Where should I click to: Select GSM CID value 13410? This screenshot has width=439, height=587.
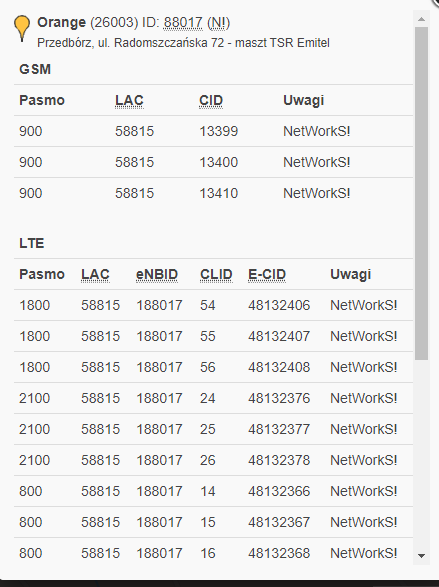click(x=219, y=194)
